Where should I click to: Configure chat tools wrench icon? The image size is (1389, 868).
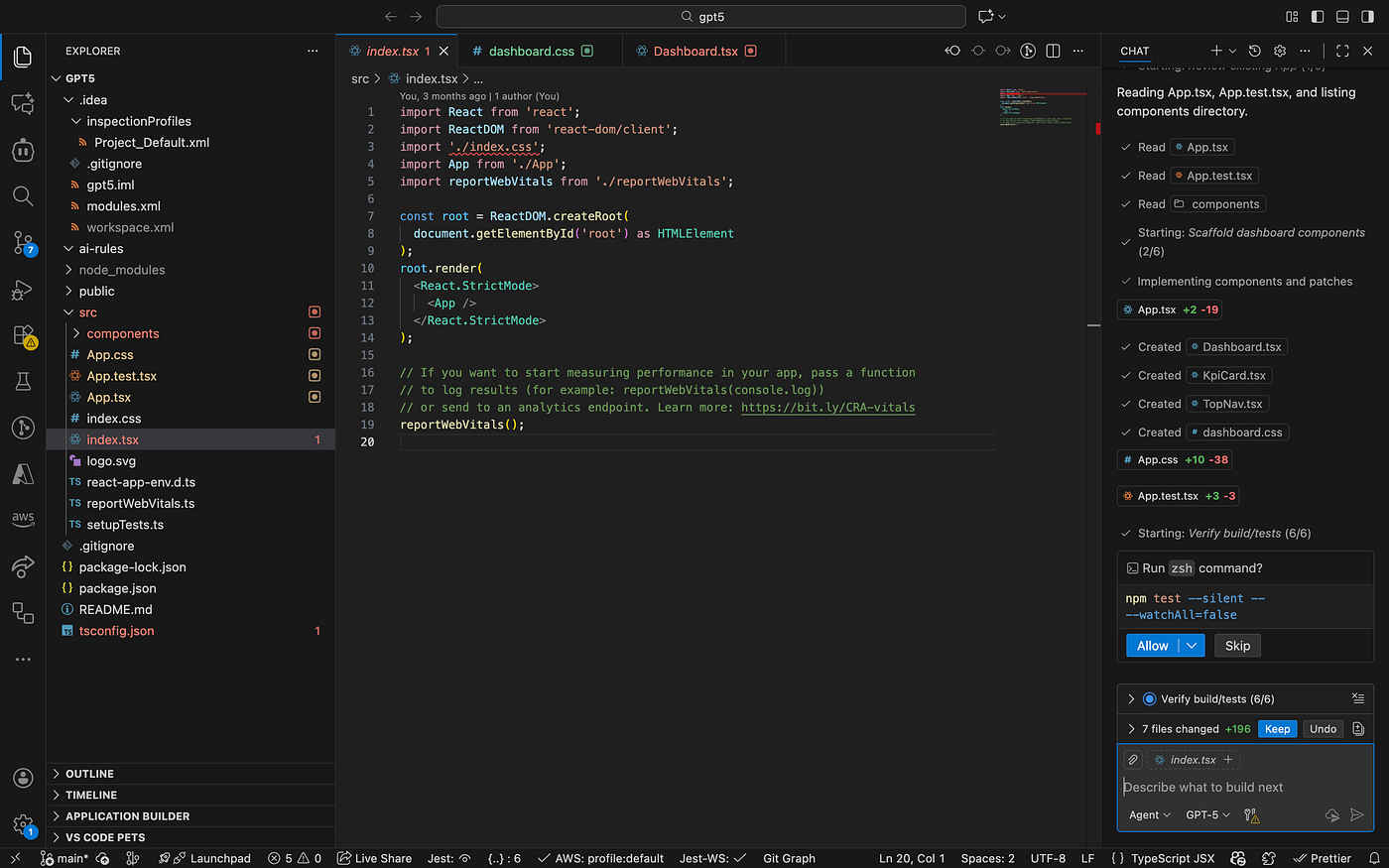click(x=1251, y=815)
